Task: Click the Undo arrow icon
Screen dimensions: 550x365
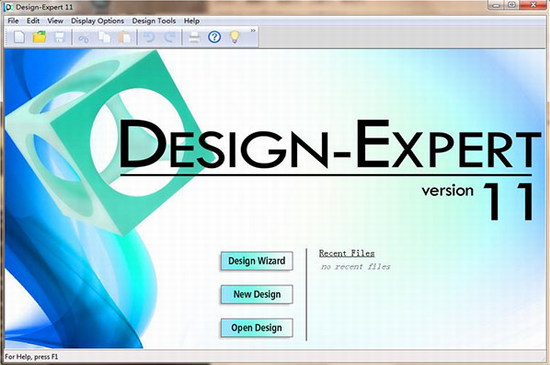Action: [x=149, y=37]
